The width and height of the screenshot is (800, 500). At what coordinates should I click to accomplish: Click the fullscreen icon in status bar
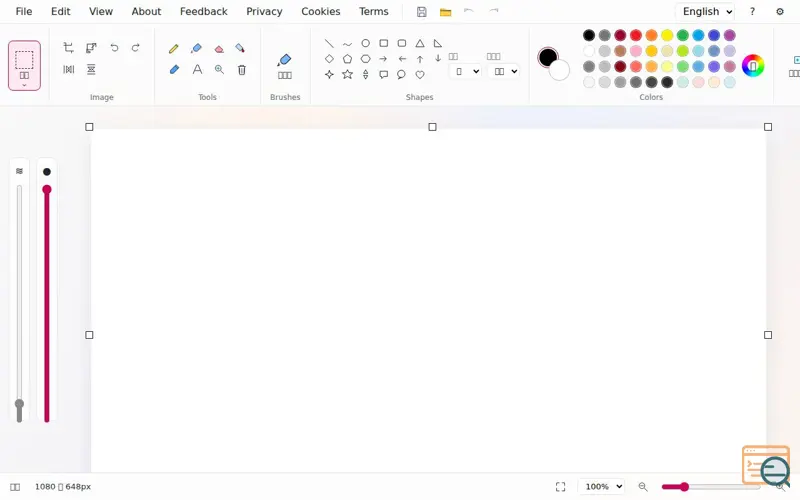(561, 487)
